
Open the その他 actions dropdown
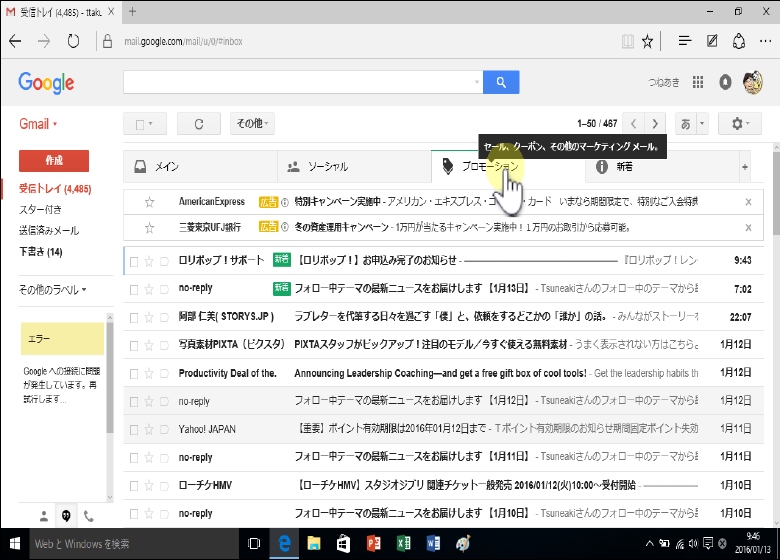252,123
